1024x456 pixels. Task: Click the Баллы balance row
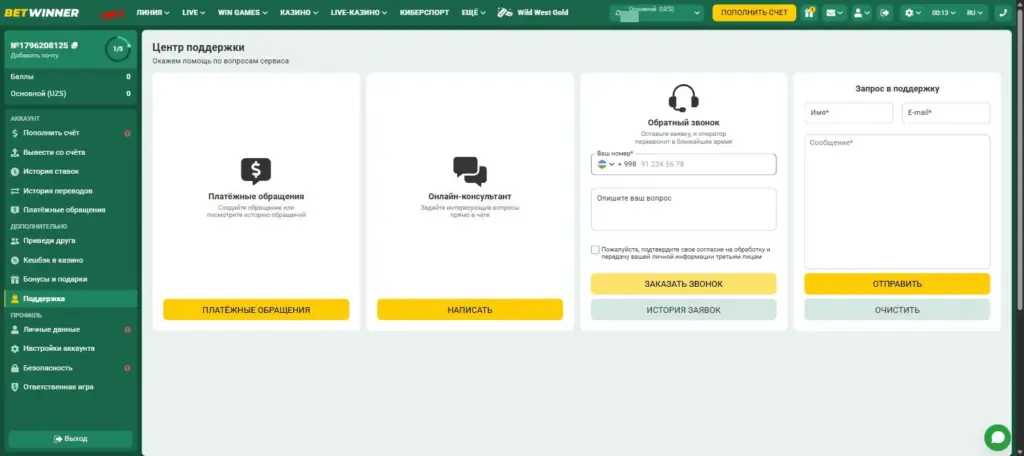(x=71, y=76)
